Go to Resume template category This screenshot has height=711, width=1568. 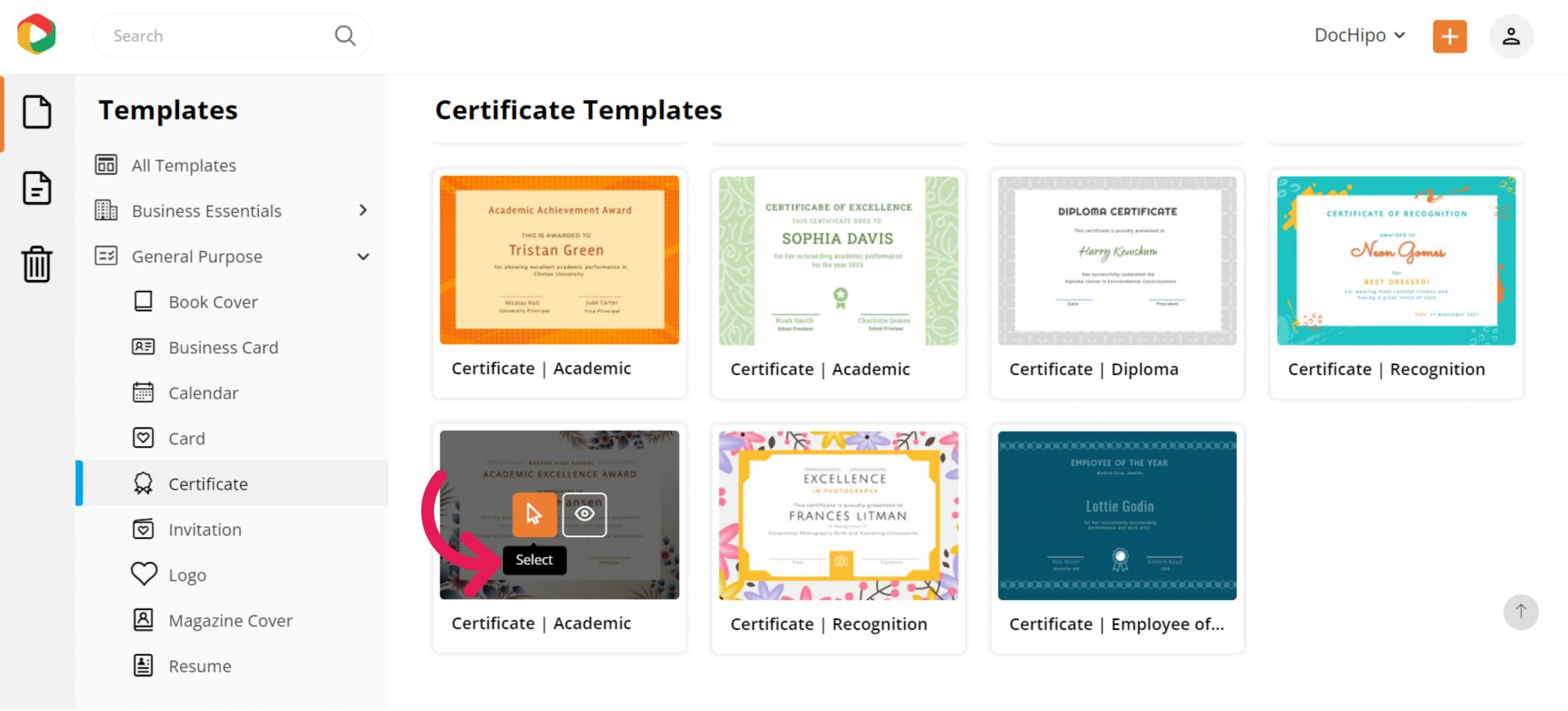(x=199, y=666)
